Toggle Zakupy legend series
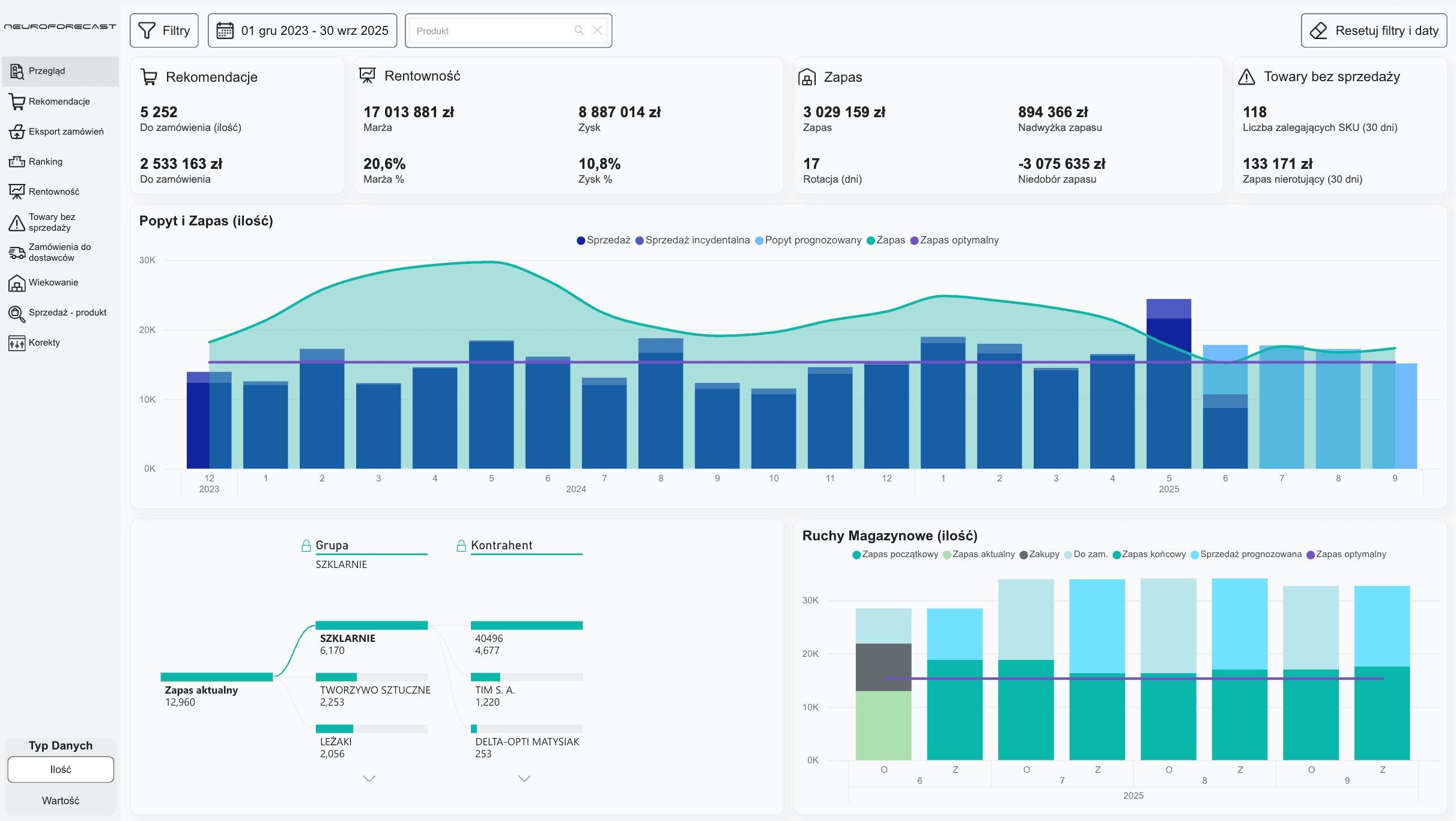This screenshot has height=821, width=1456. pos(1039,554)
